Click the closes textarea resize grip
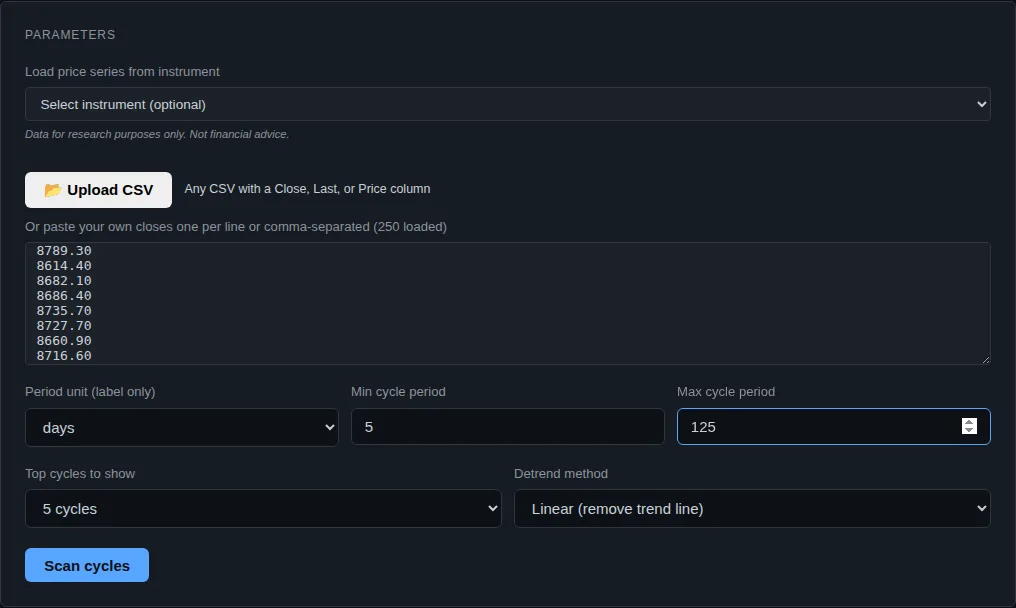 pos(986,360)
